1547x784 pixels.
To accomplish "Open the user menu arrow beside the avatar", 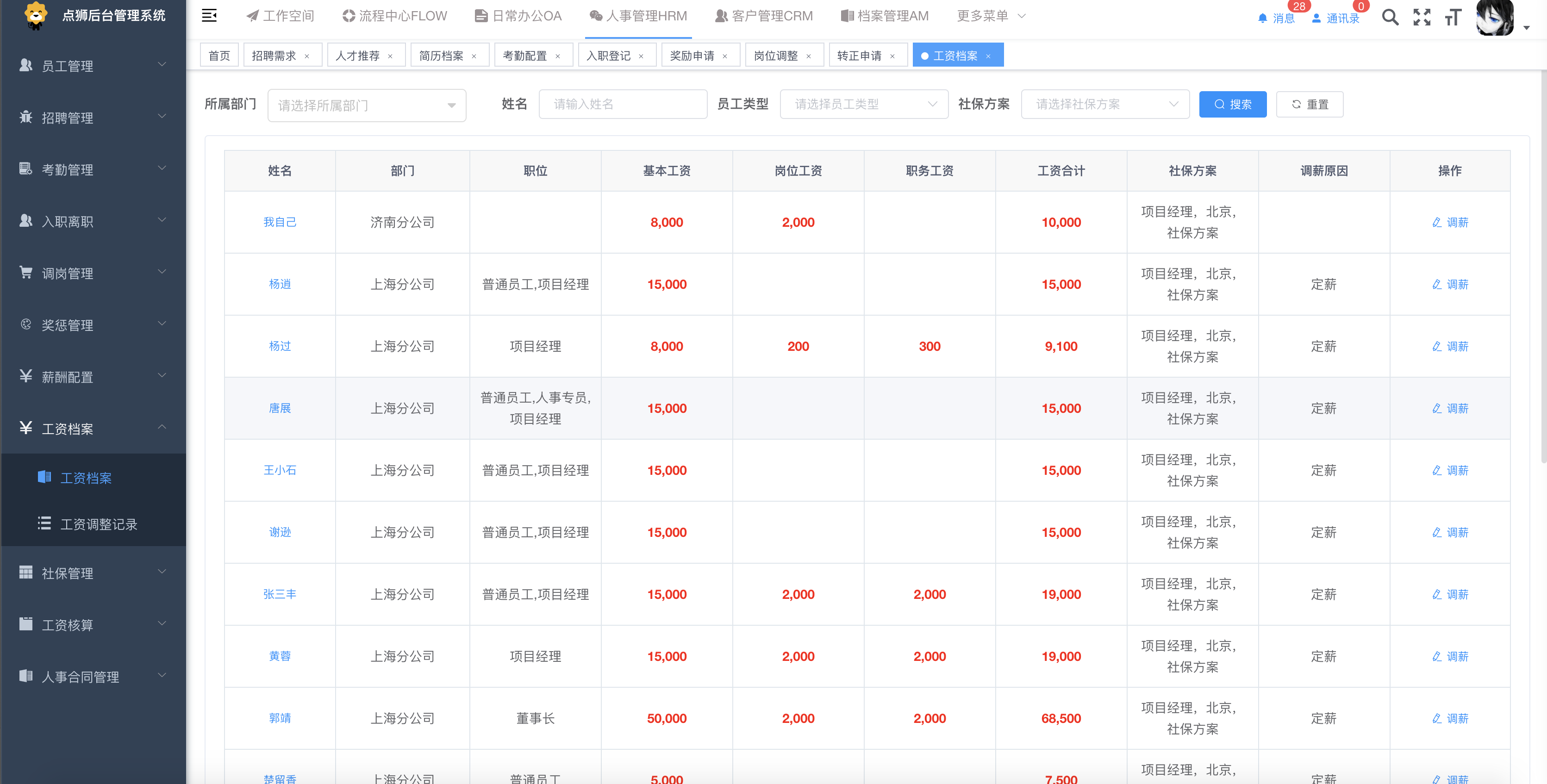I will click(x=1526, y=28).
